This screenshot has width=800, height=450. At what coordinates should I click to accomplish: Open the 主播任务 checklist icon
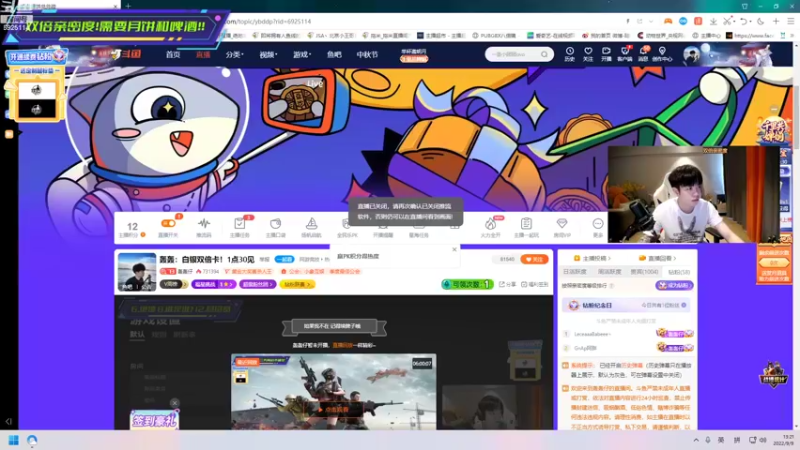pyautogui.click(x=239, y=228)
